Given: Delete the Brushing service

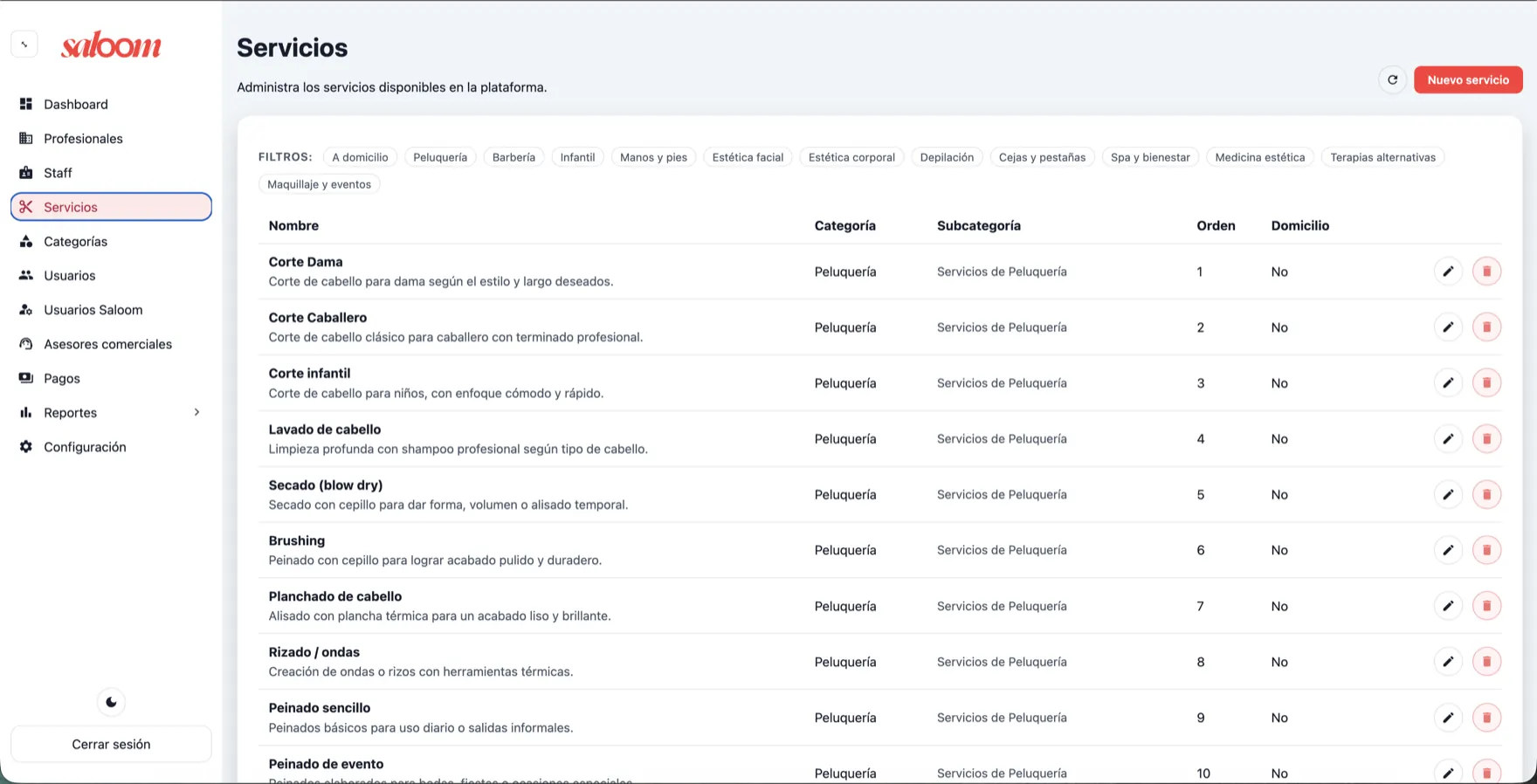Looking at the screenshot, I should point(1486,550).
